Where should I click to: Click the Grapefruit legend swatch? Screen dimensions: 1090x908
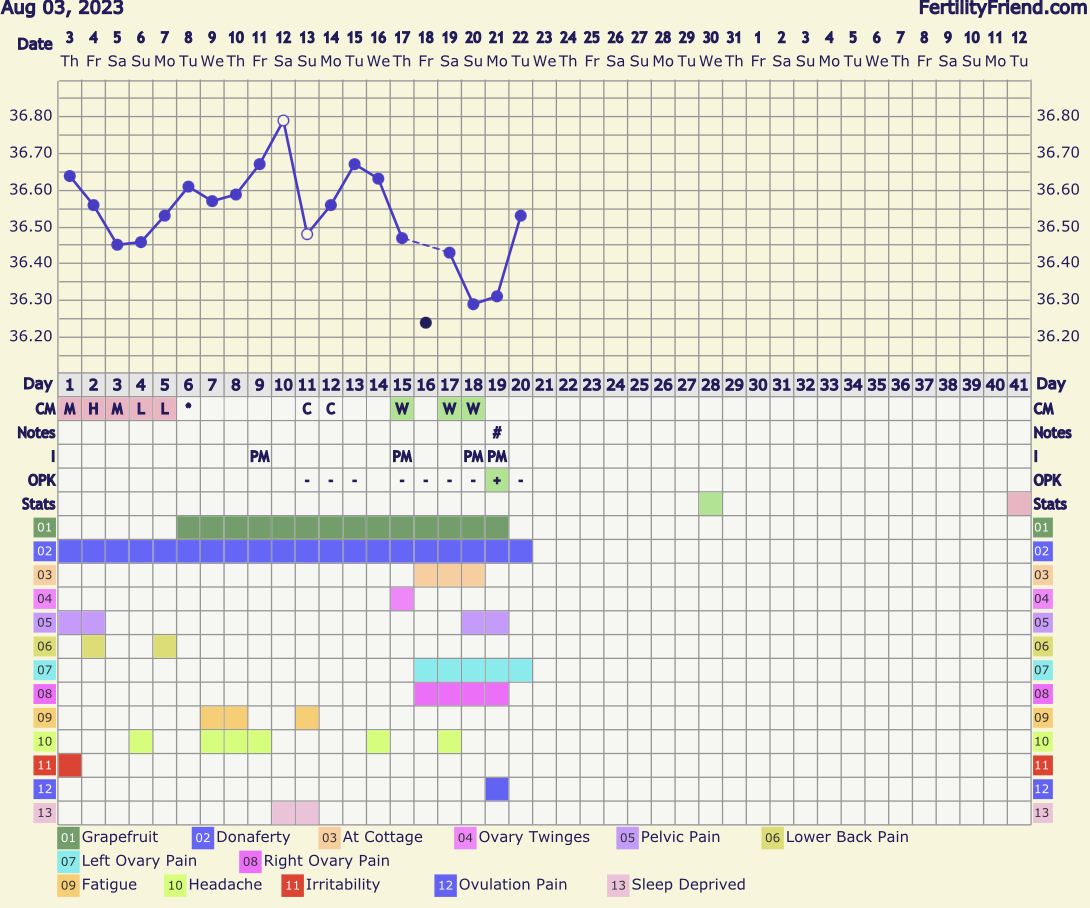(69, 837)
